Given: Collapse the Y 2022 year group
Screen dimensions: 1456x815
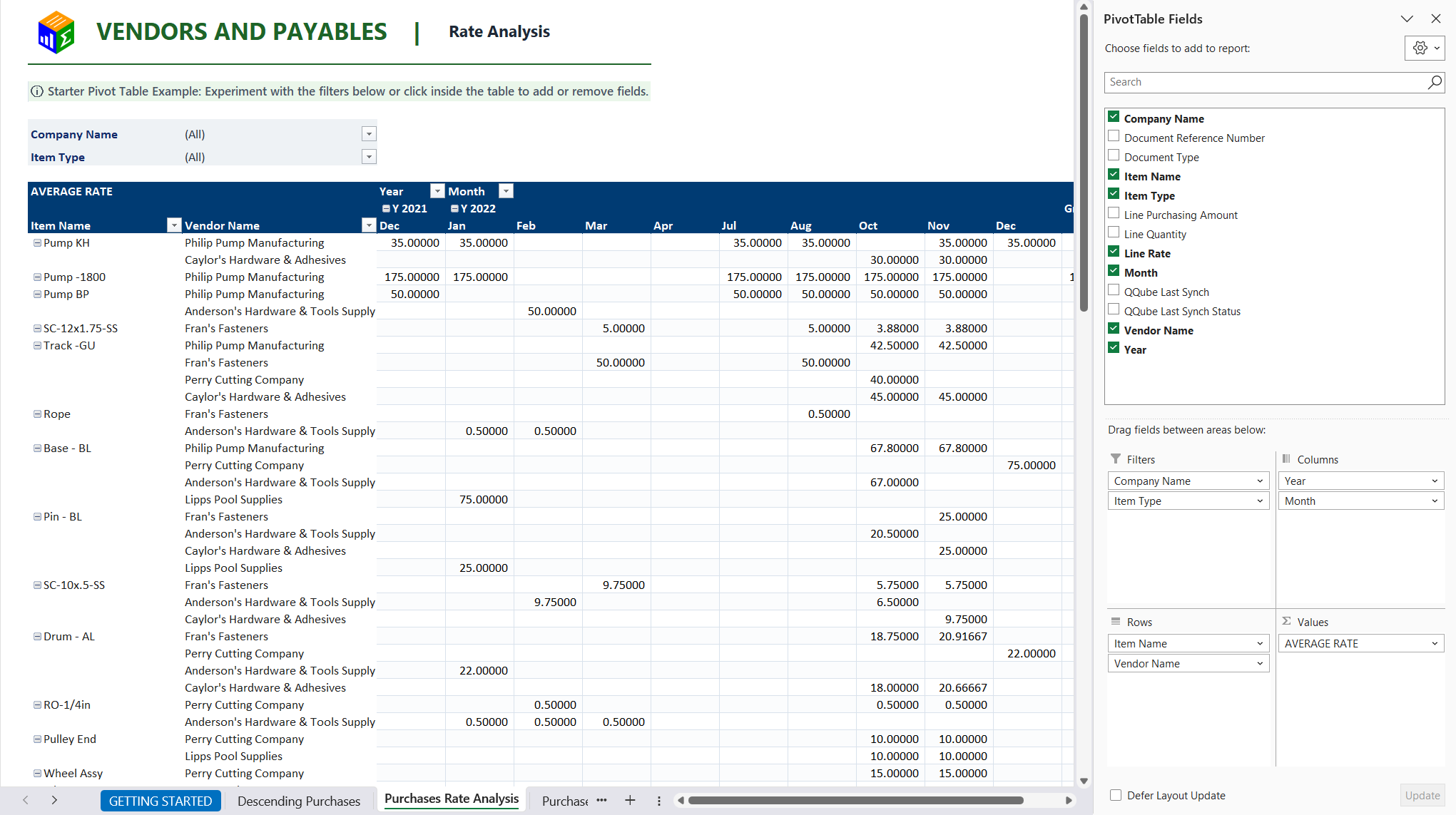Looking at the screenshot, I should coord(454,209).
